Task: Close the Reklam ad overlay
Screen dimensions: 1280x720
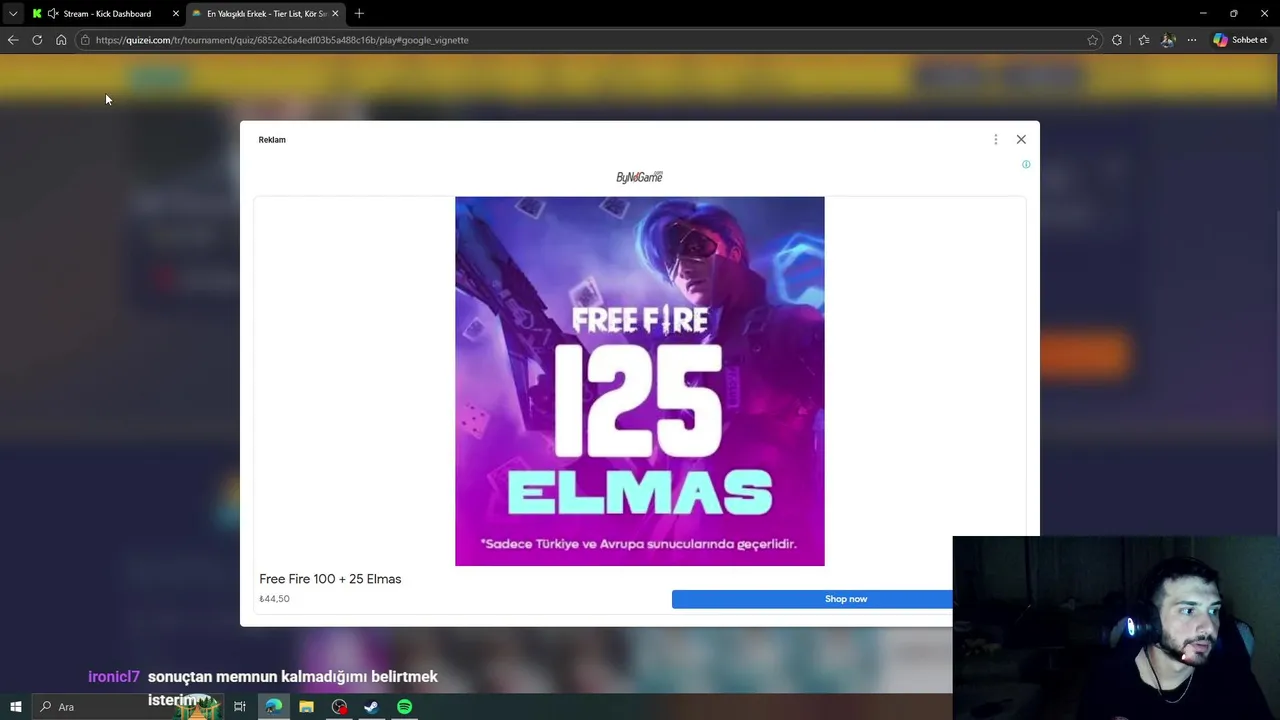Action: tap(1021, 139)
